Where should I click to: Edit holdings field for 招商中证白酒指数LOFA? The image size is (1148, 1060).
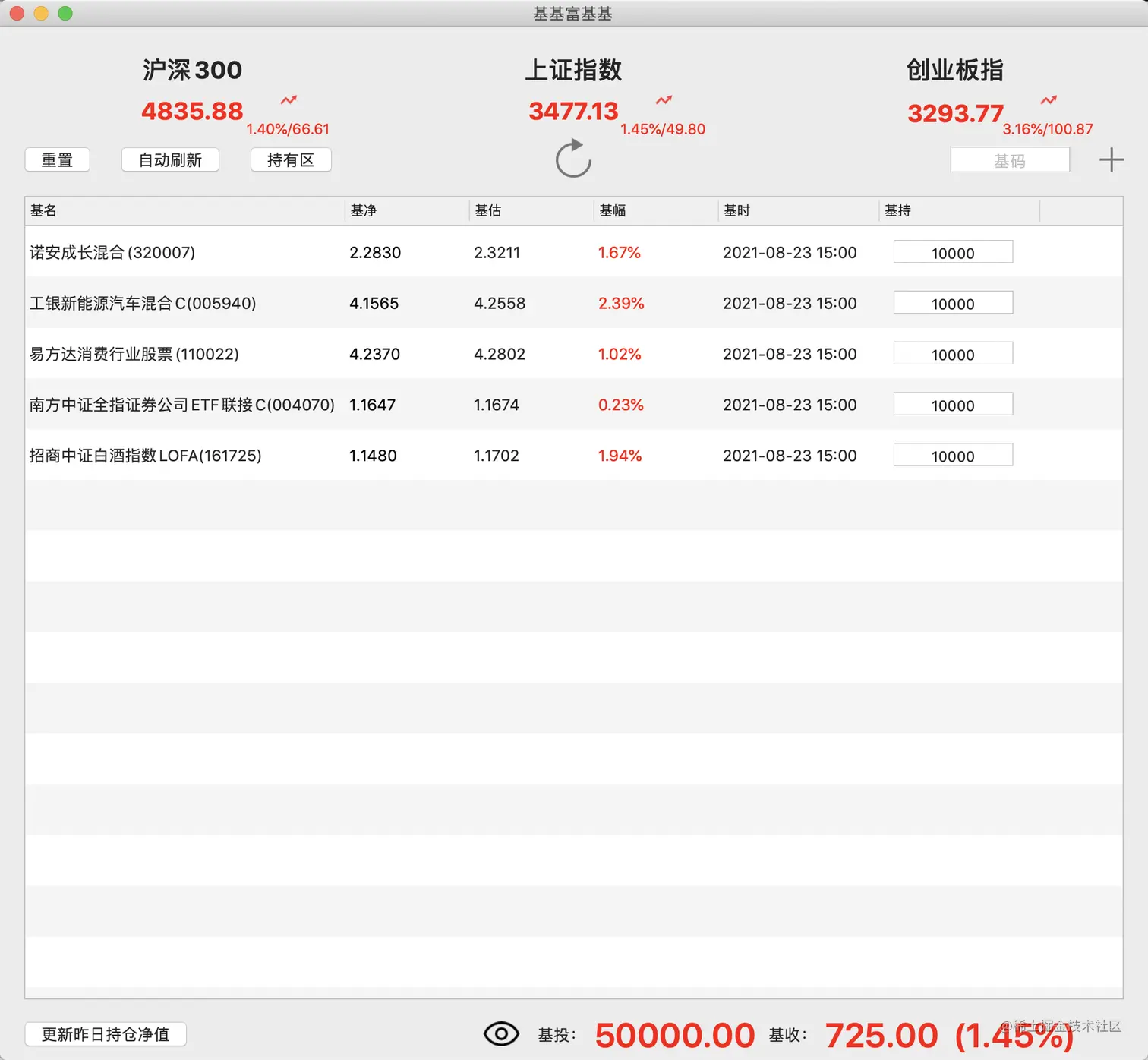point(953,456)
